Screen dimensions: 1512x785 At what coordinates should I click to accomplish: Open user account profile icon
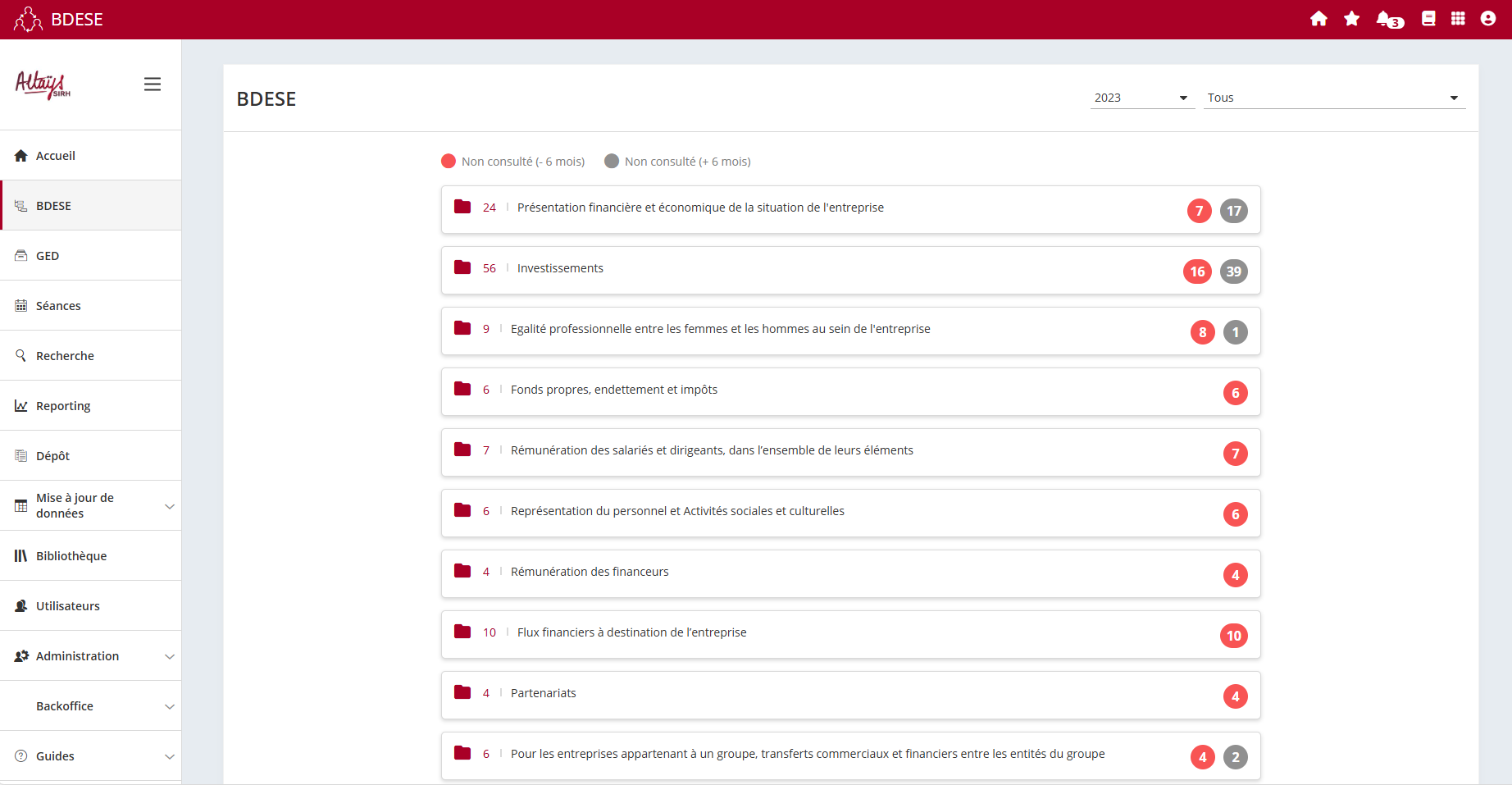pyautogui.click(x=1487, y=19)
